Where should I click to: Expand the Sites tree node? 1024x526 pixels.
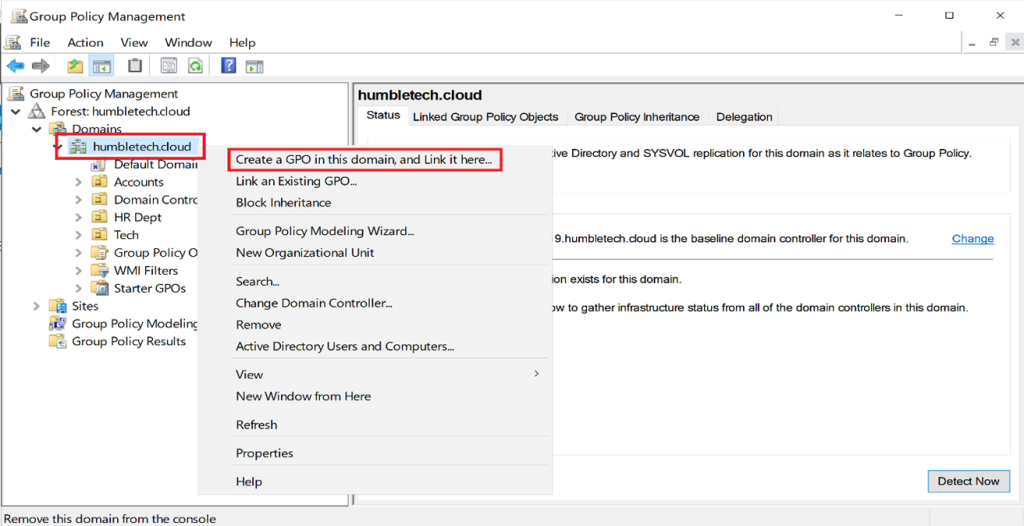(x=37, y=306)
